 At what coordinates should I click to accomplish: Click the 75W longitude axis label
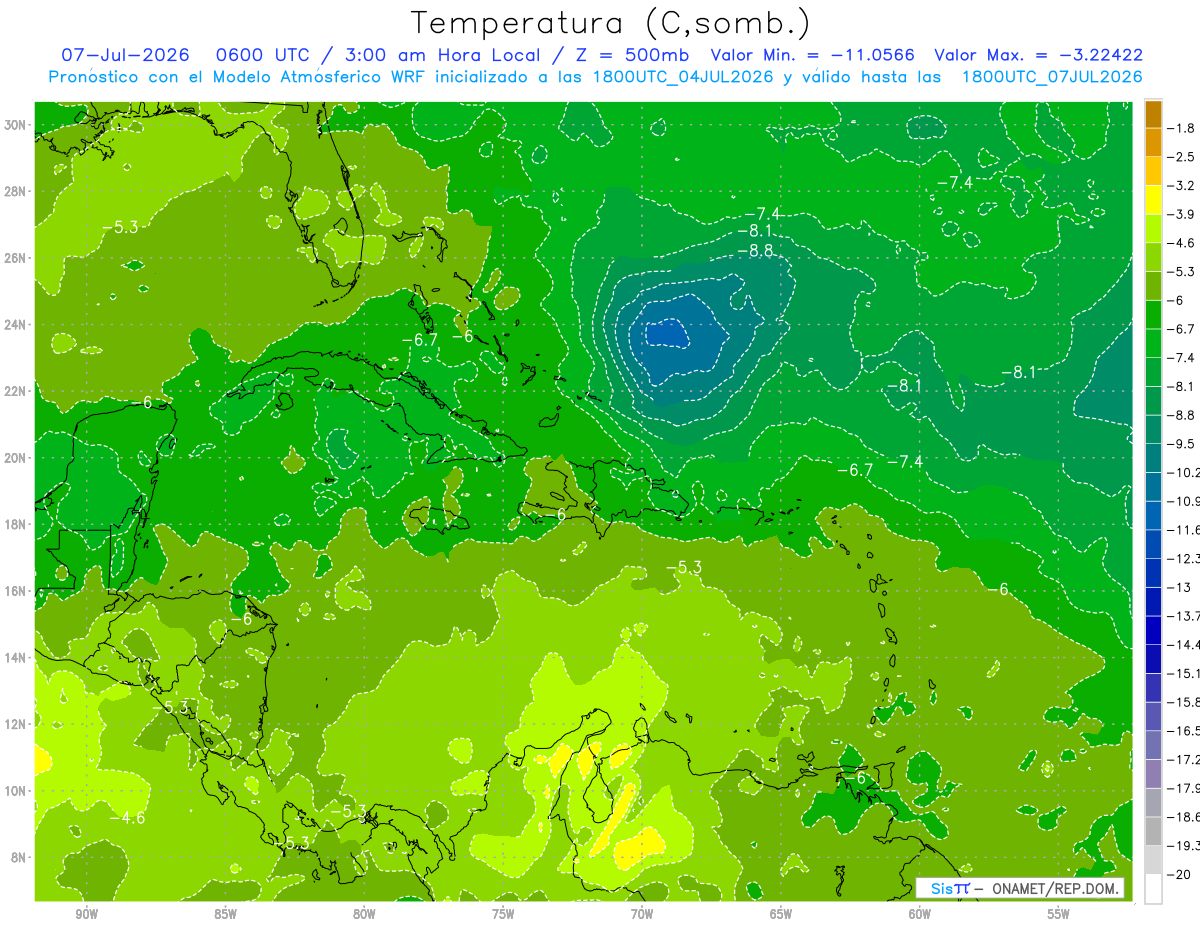503,915
